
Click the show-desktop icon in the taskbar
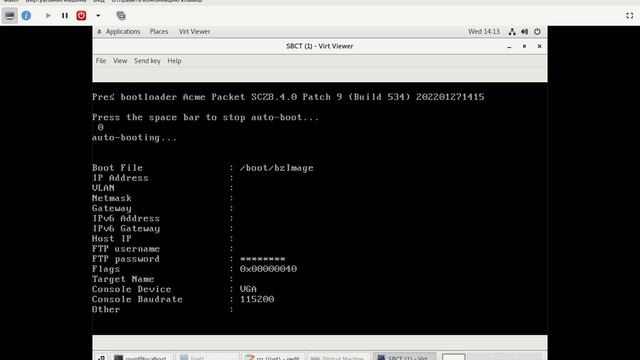tap(101, 357)
